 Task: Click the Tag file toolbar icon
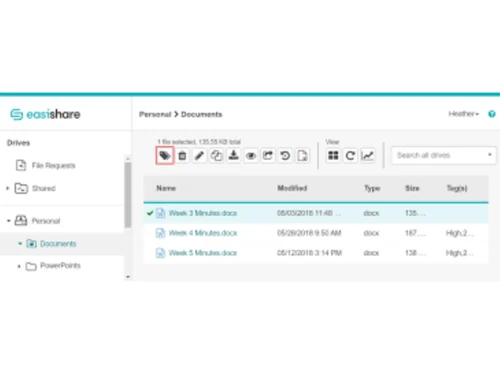(x=165, y=155)
